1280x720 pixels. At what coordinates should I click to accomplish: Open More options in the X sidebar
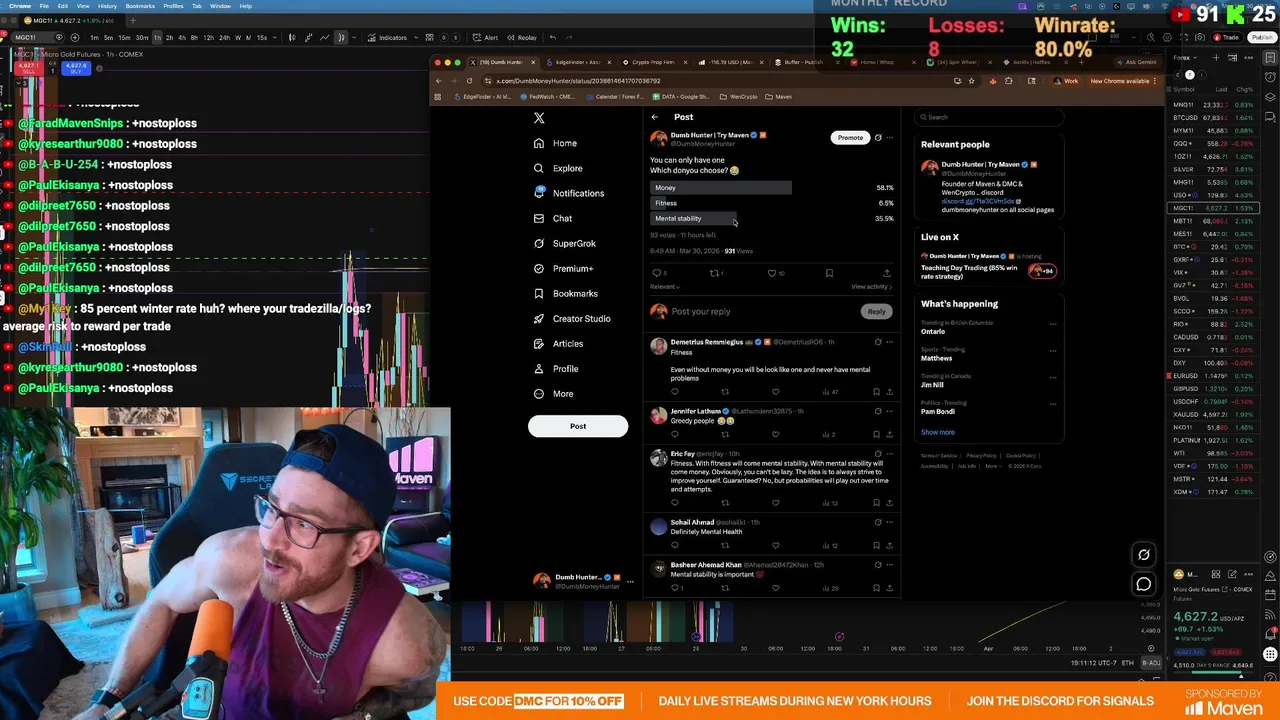pos(553,393)
